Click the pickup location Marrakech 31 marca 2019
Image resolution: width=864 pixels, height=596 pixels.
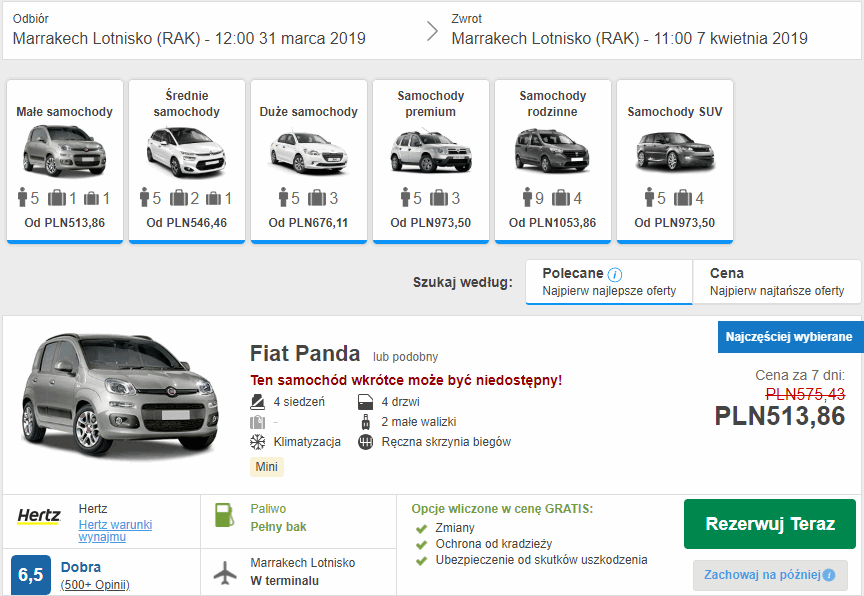(189, 39)
